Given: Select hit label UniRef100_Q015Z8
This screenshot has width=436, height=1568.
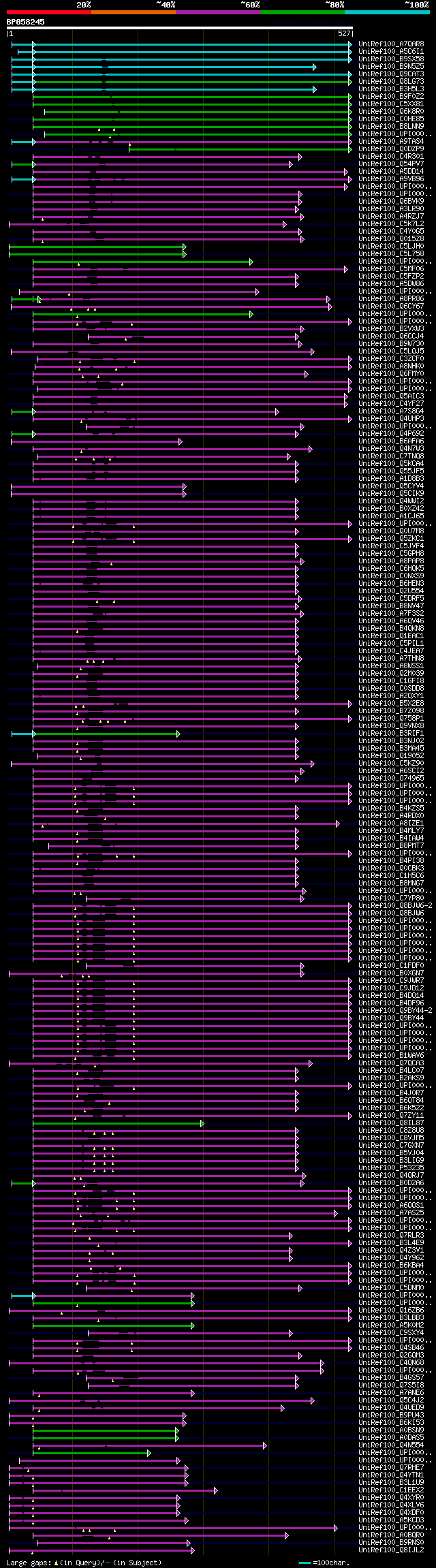Looking at the screenshot, I should [x=391, y=238].
